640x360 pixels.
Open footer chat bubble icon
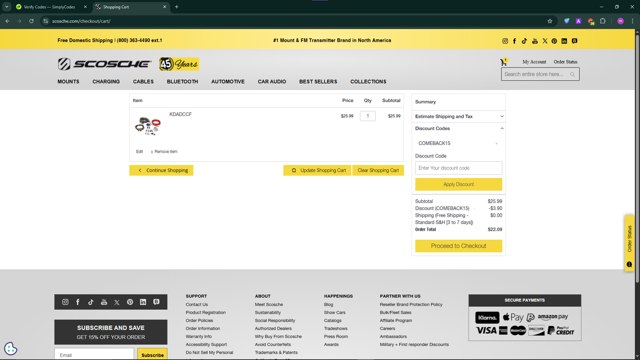156,302
